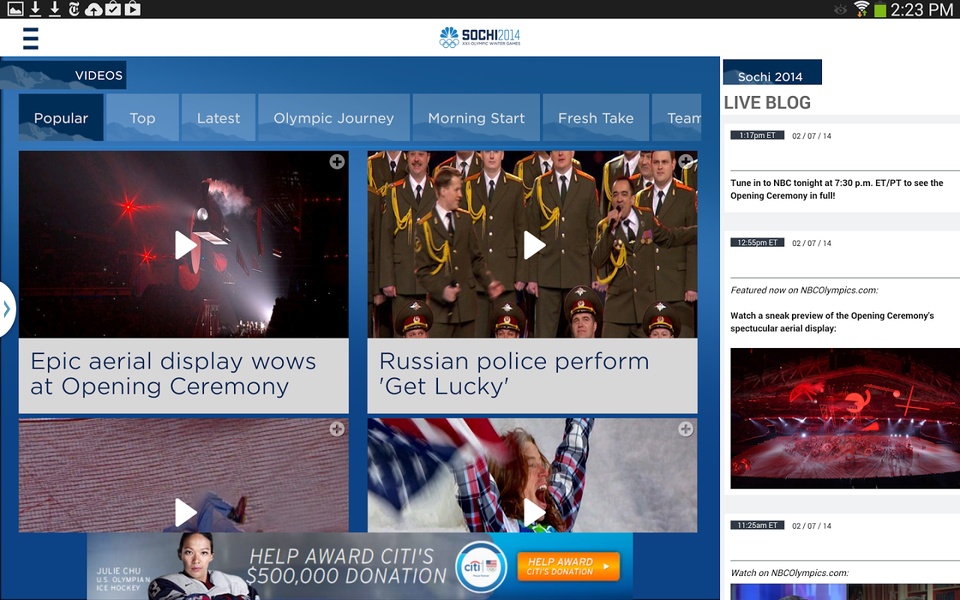Click plus icon on the snowboarder flag video
The height and width of the screenshot is (600, 960).
pyautogui.click(x=686, y=429)
